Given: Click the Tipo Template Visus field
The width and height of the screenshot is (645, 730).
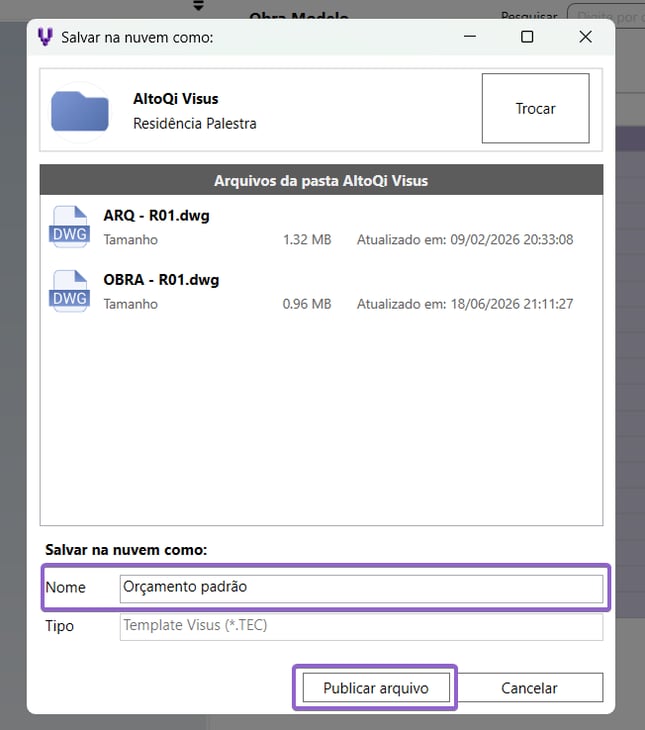Looking at the screenshot, I should click(x=361, y=626).
